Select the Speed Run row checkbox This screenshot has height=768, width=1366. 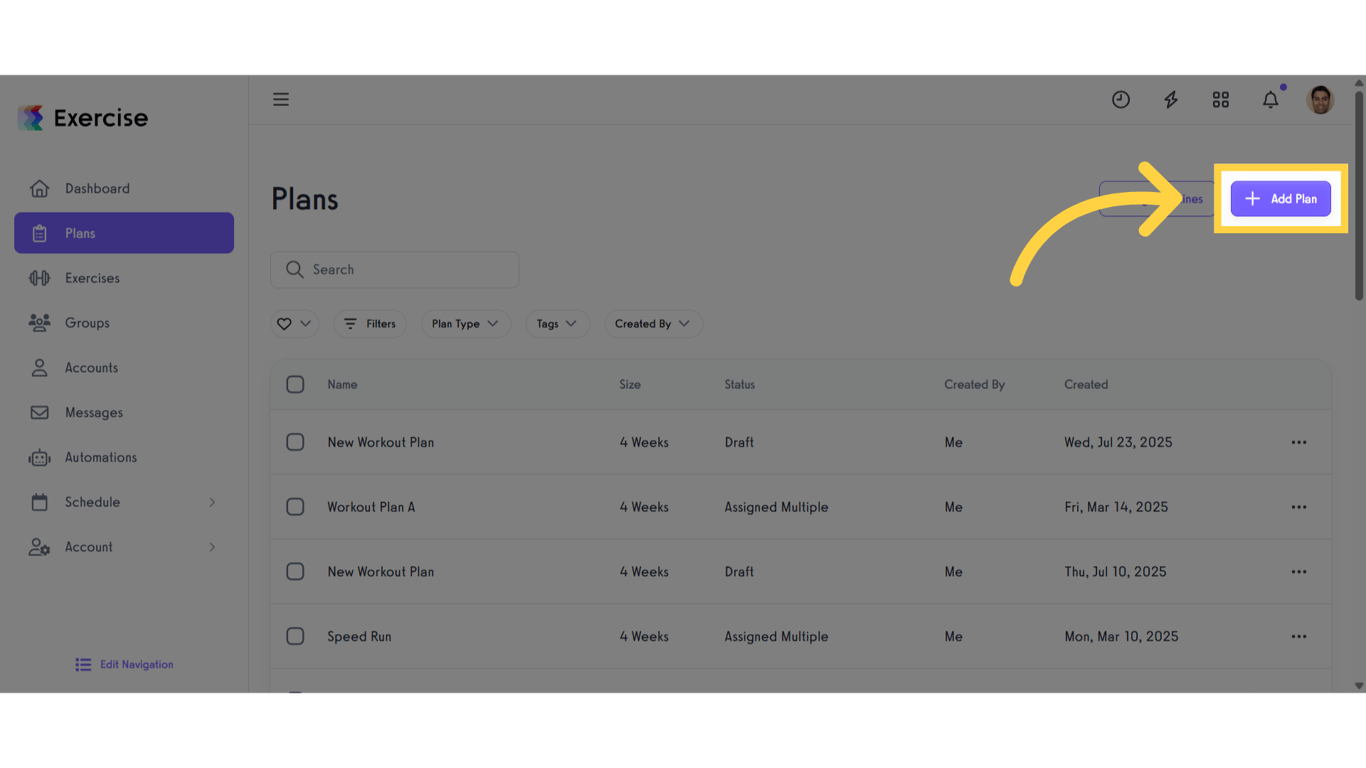295,636
